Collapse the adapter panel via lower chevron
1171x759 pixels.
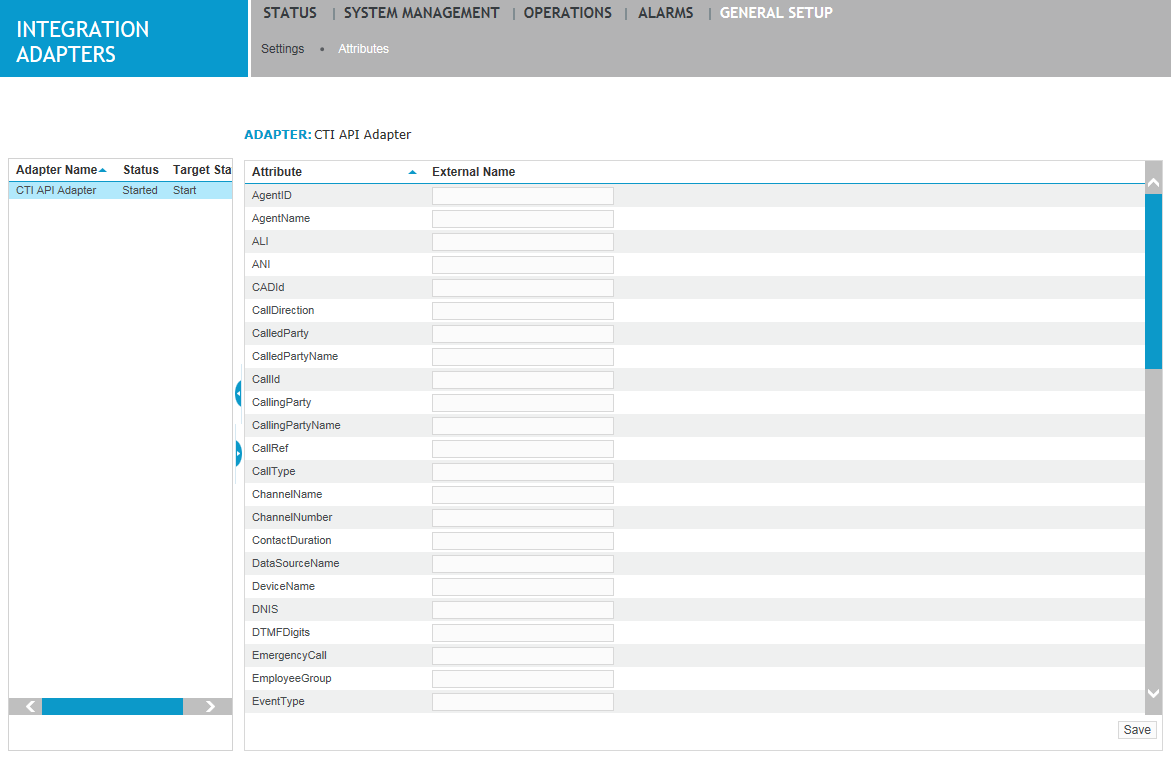coord(238,453)
